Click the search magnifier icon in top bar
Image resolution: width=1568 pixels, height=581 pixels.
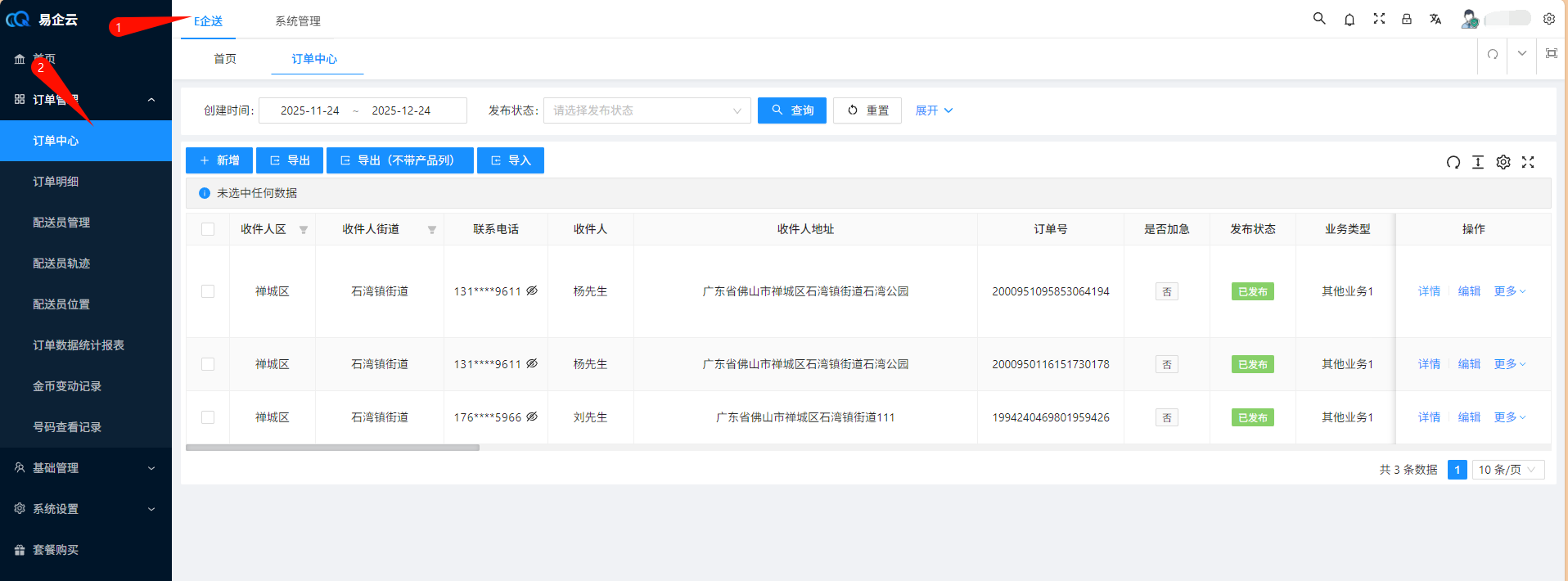coord(1319,19)
